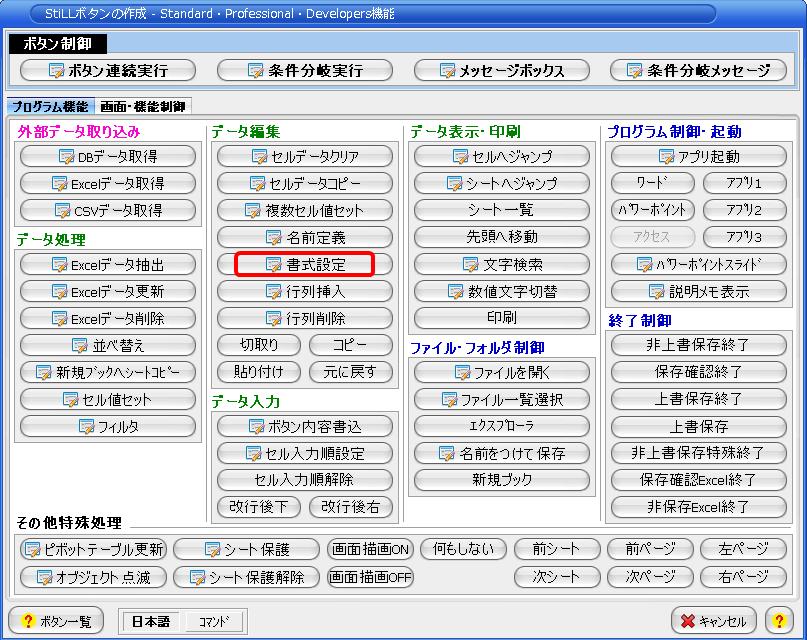The width and height of the screenshot is (807, 640).
Task: Click the フィルタ button
Action: (x=108, y=426)
